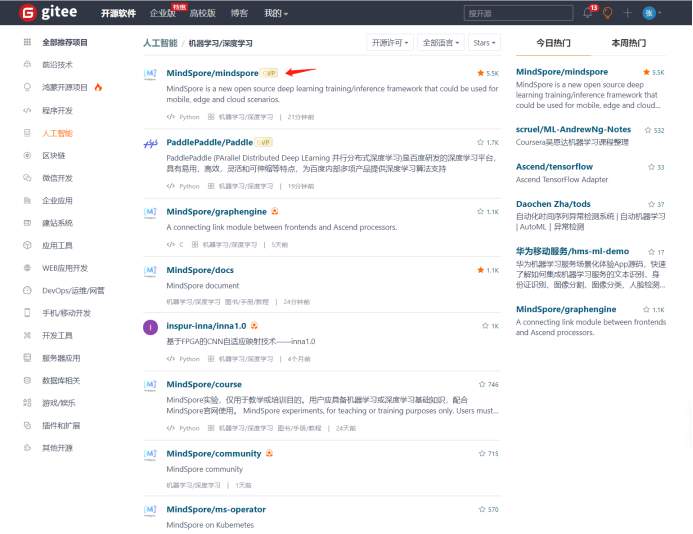Select 鸿蒙开源项目 category in sidebar
This screenshot has width=693, height=534.
point(65,87)
